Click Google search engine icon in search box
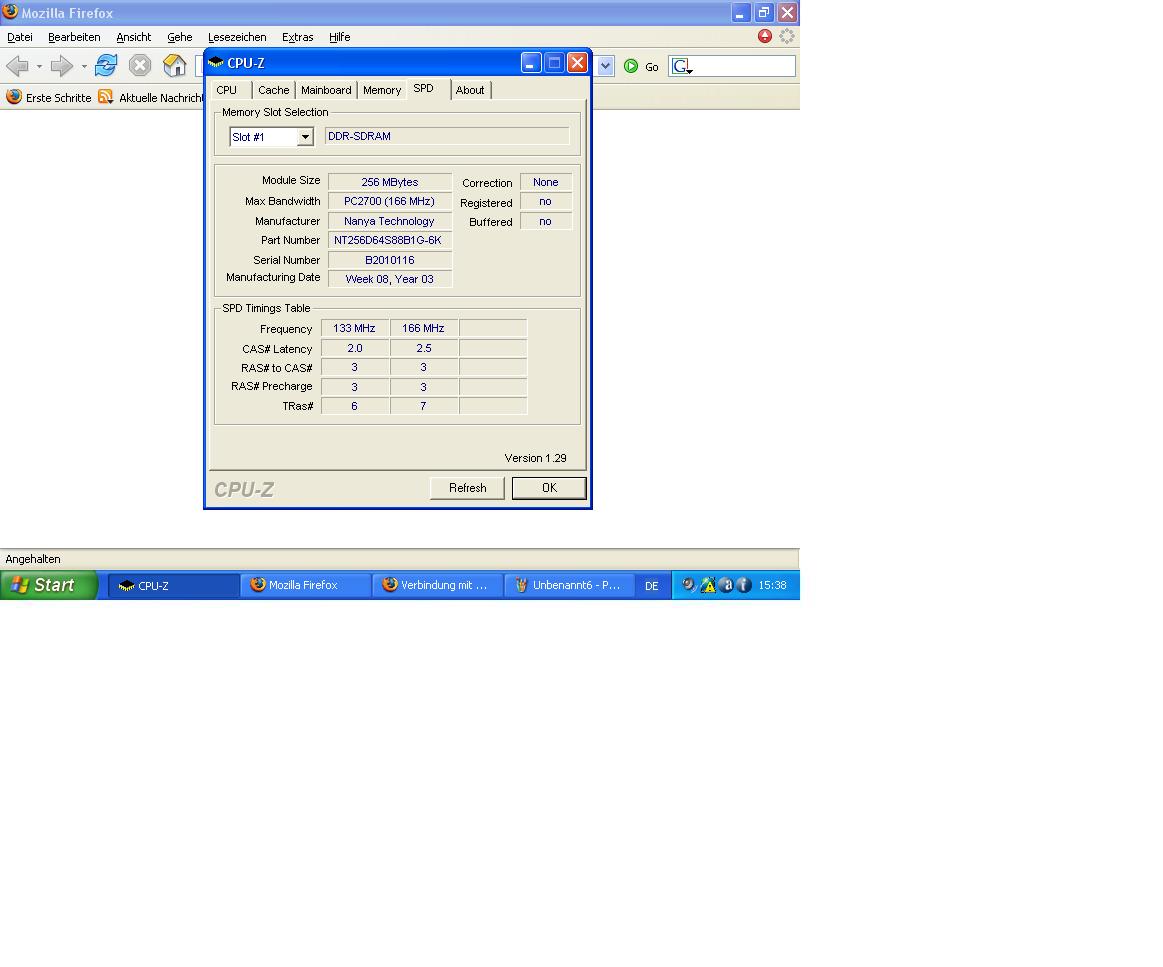This screenshot has height=967, width=1163. click(682, 66)
